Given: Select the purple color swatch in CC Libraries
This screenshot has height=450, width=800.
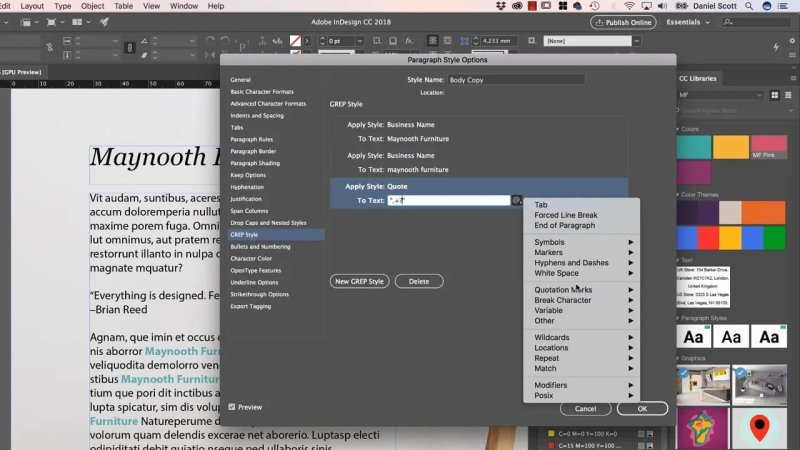Looking at the screenshot, I should coord(694,172).
